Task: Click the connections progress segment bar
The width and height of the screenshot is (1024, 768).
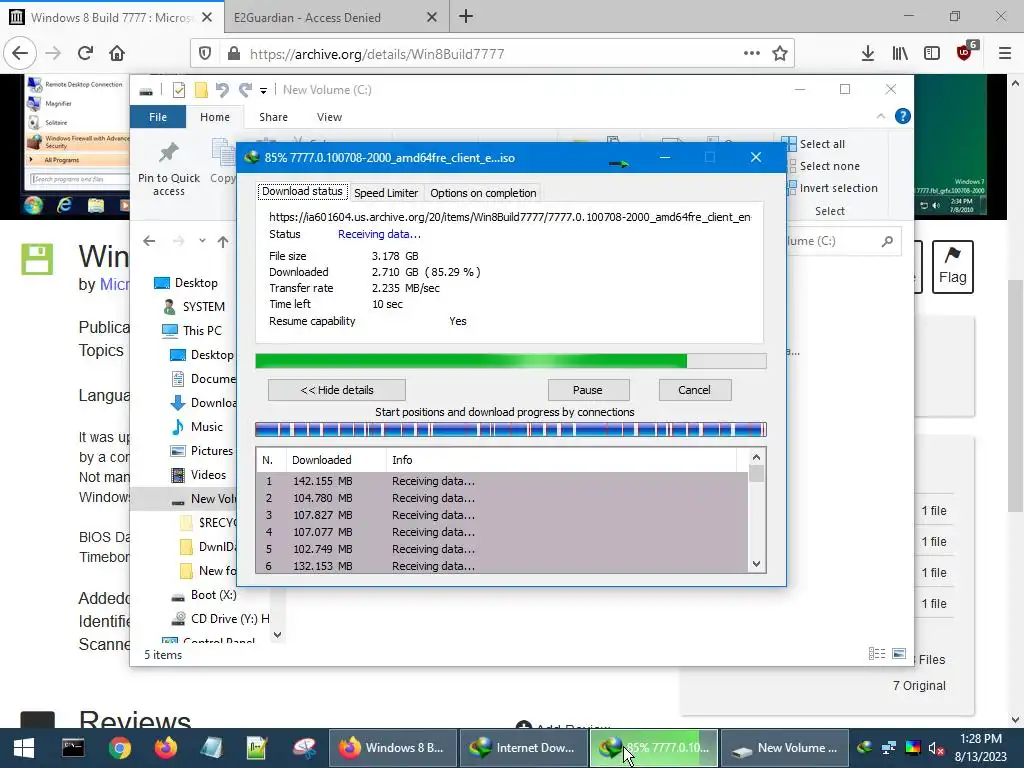Action: coord(511,429)
